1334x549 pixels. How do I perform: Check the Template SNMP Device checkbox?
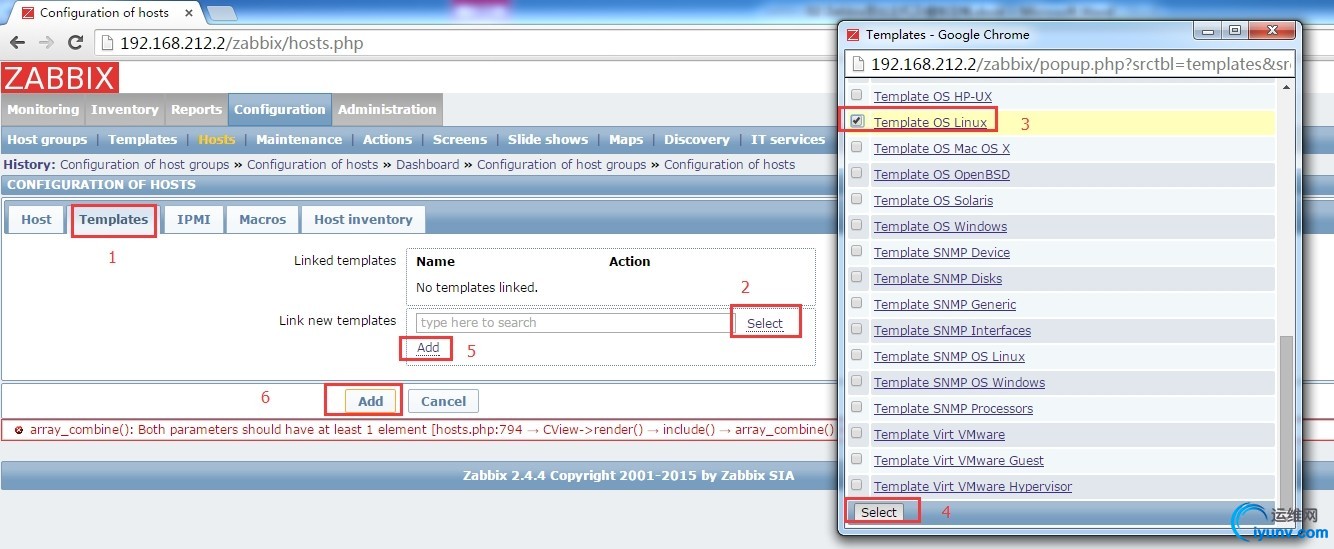click(856, 251)
